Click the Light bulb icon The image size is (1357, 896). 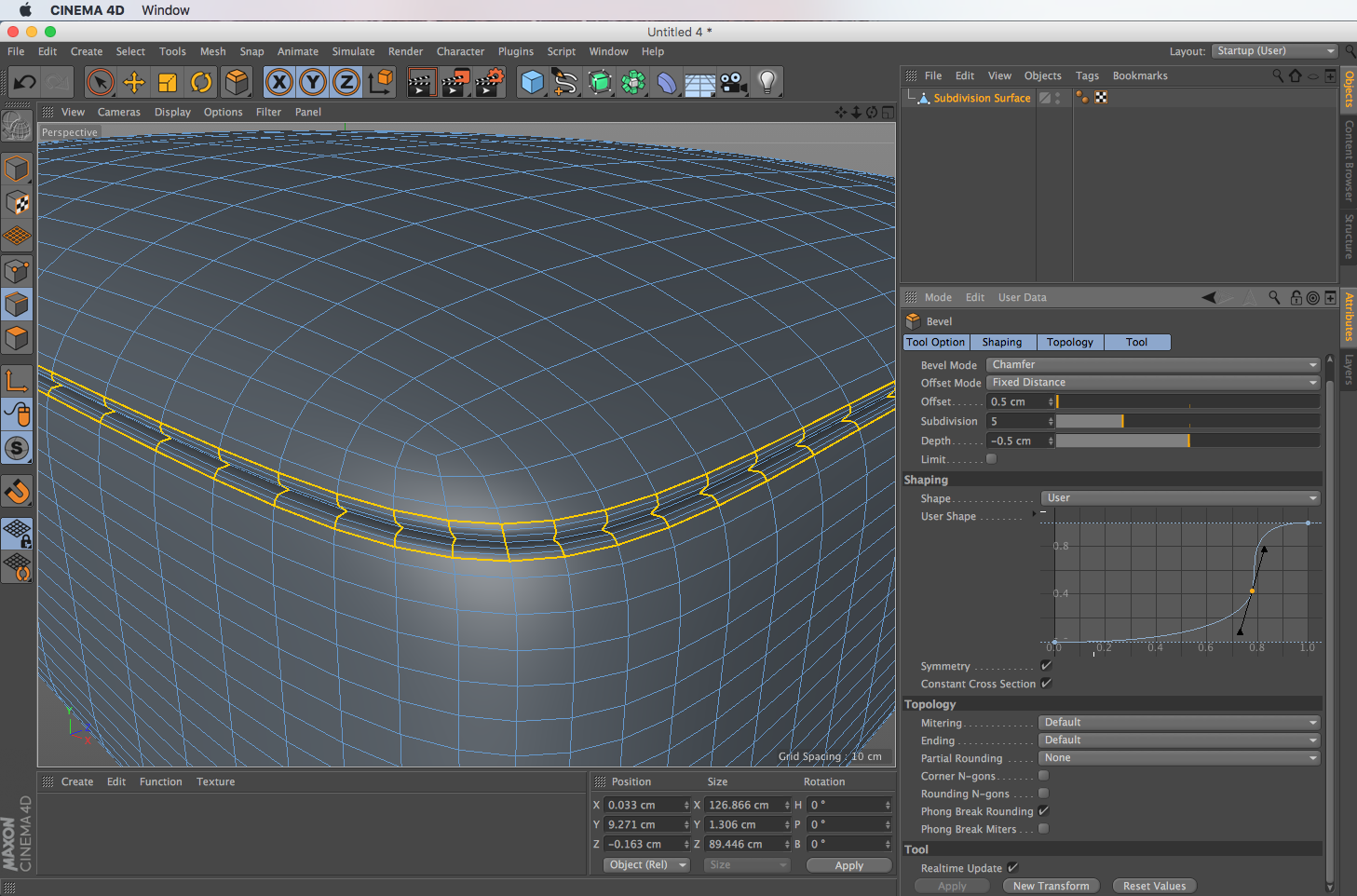click(767, 83)
